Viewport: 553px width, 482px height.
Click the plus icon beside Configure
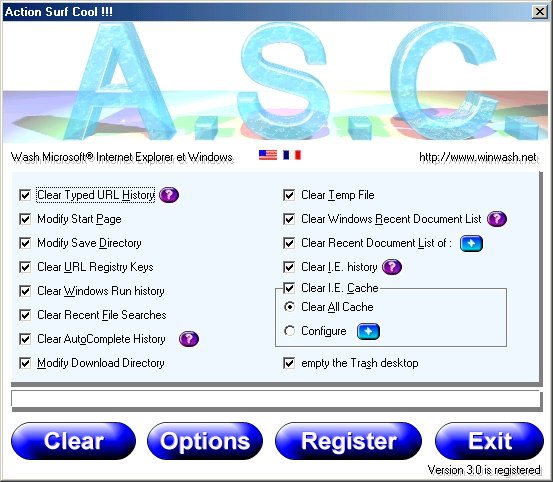368,331
